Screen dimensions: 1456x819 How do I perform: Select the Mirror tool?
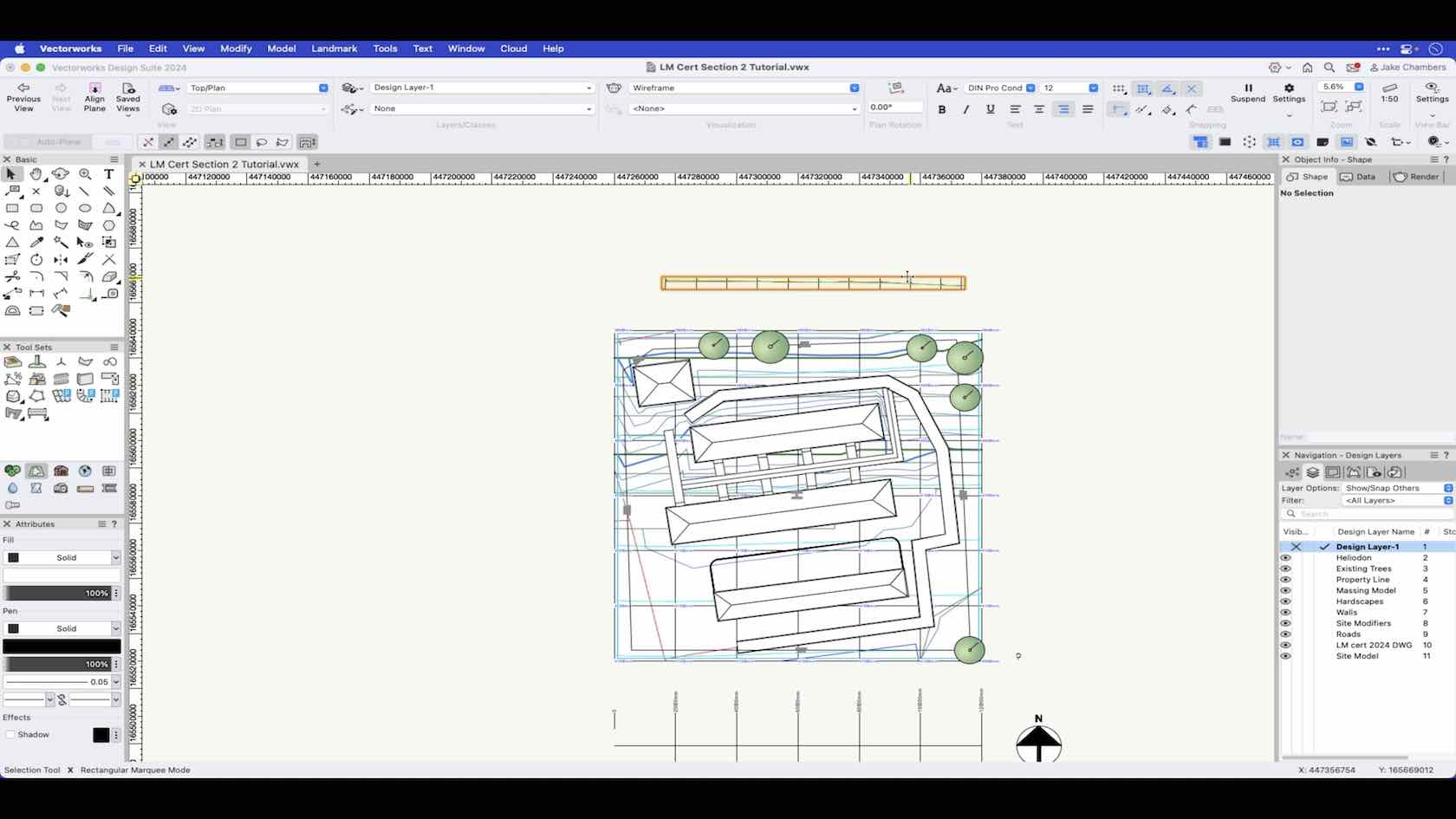click(x=61, y=259)
